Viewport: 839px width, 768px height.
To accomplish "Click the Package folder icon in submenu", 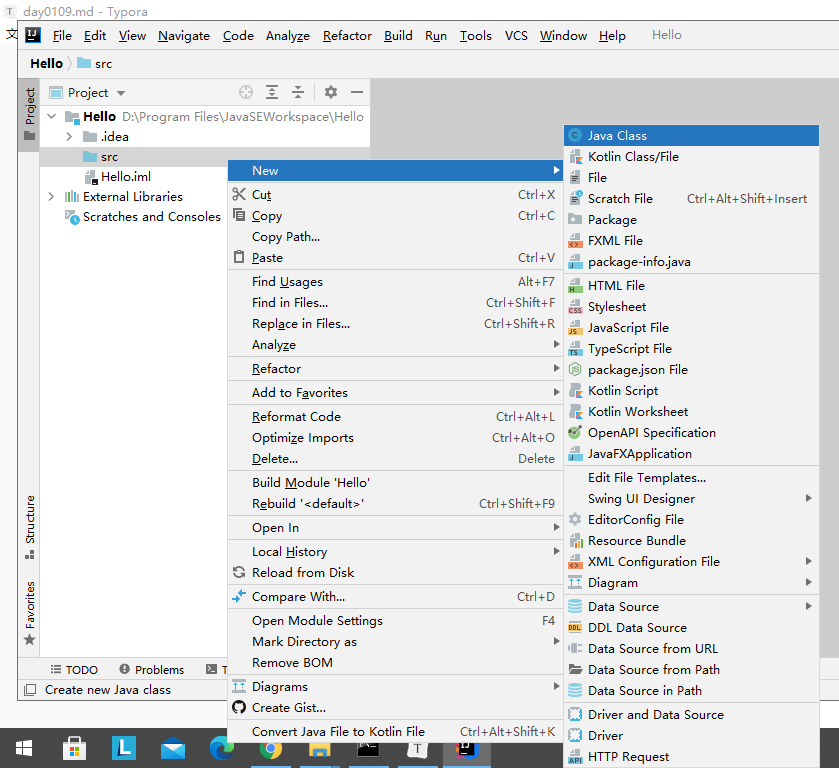I will [x=575, y=219].
